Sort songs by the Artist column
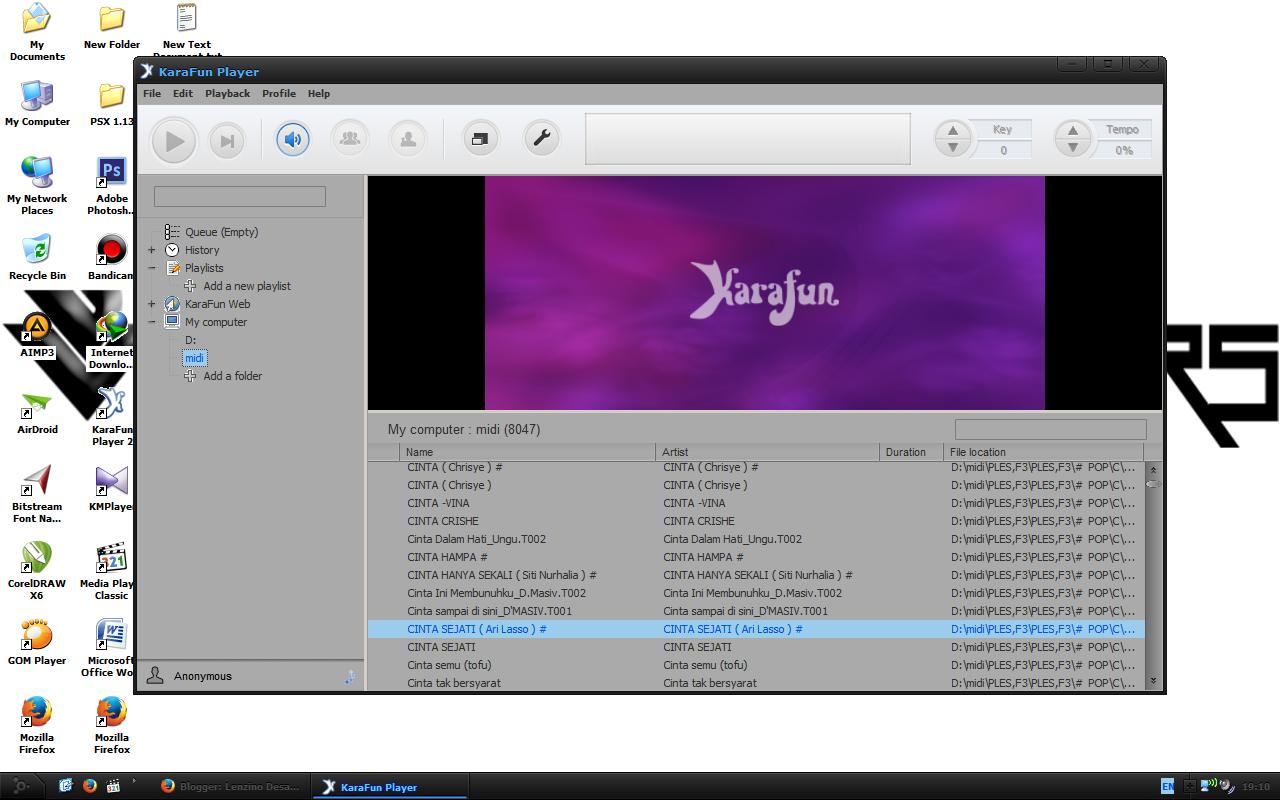This screenshot has height=800, width=1280. tap(768, 452)
